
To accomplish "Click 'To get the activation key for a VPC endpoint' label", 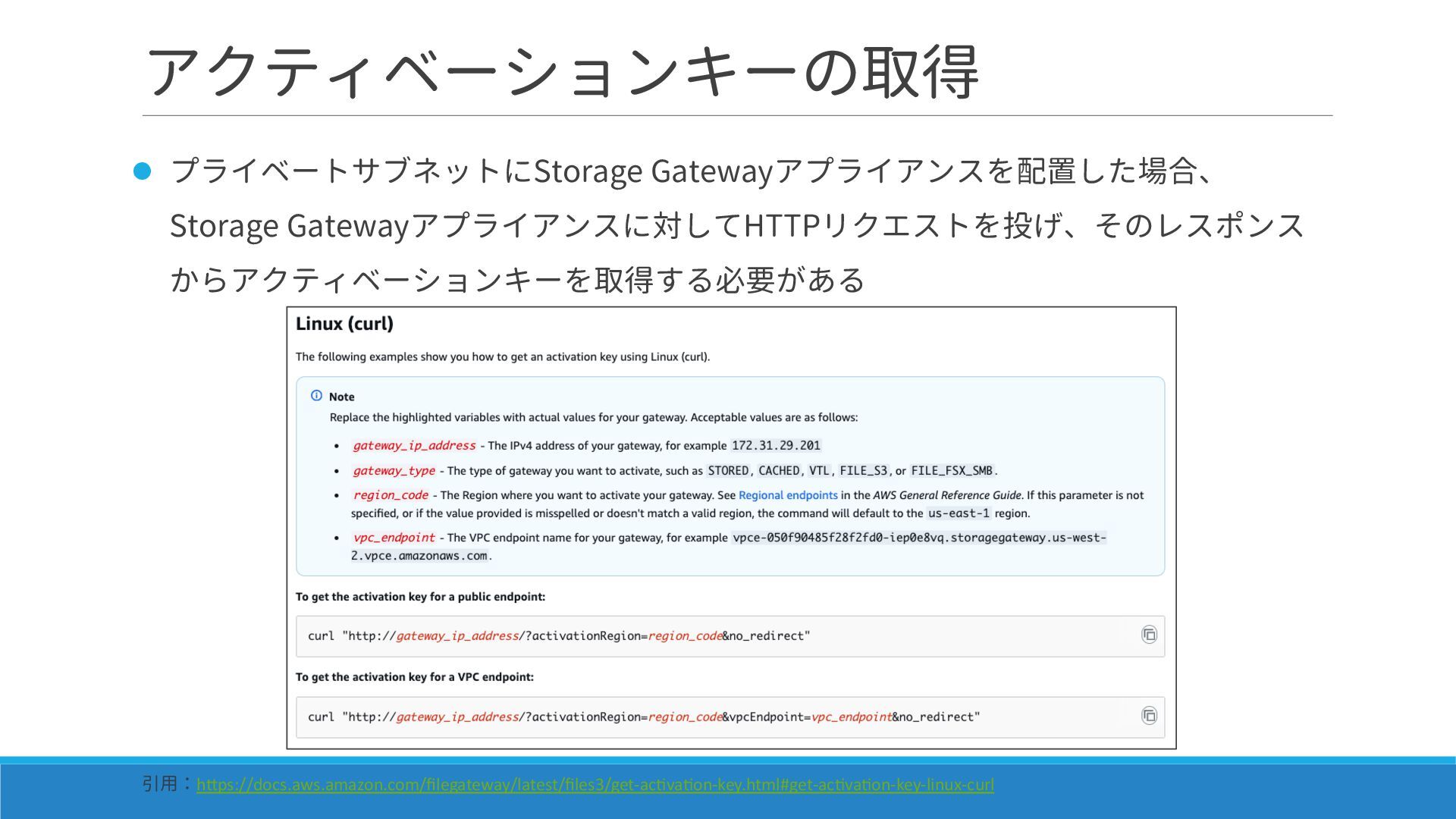I will pos(415,677).
